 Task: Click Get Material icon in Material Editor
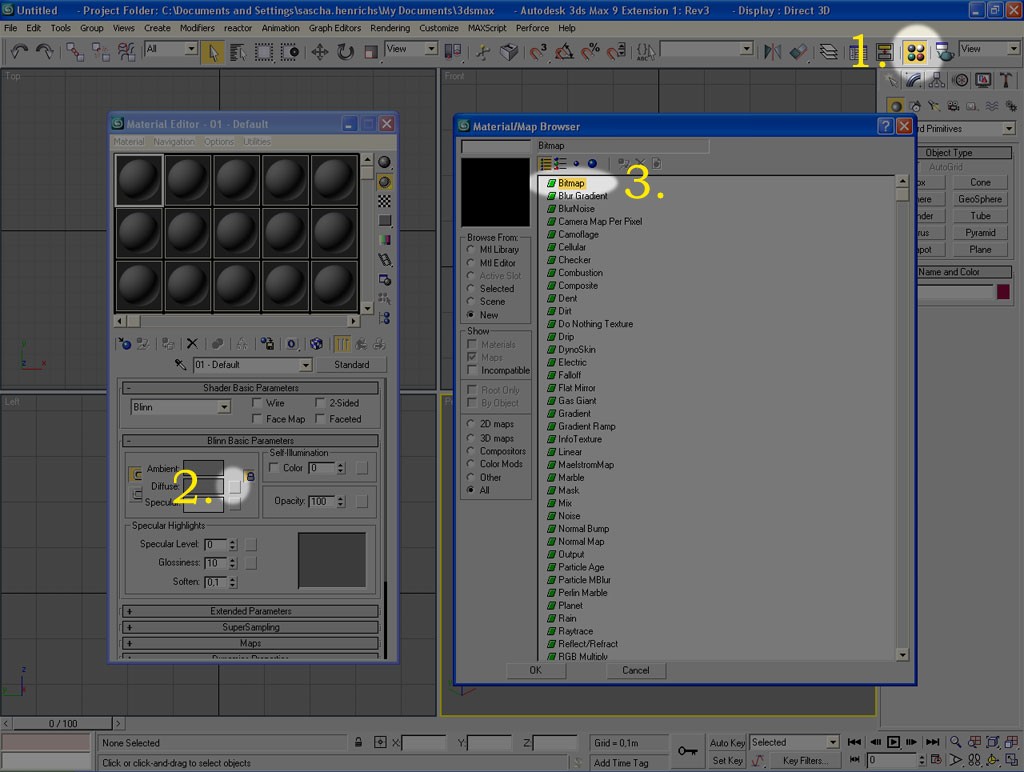coord(124,344)
